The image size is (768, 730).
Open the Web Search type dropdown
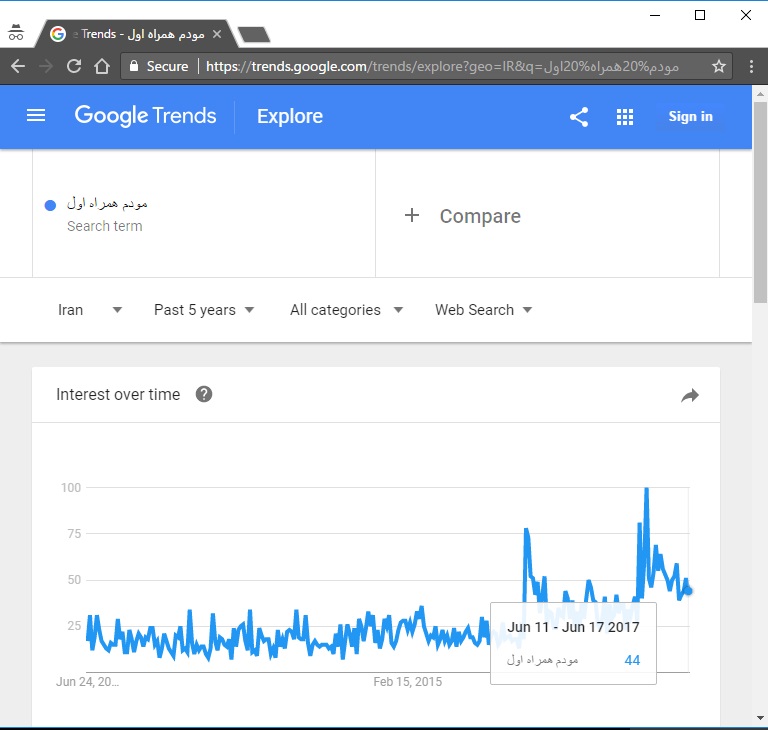coord(483,310)
